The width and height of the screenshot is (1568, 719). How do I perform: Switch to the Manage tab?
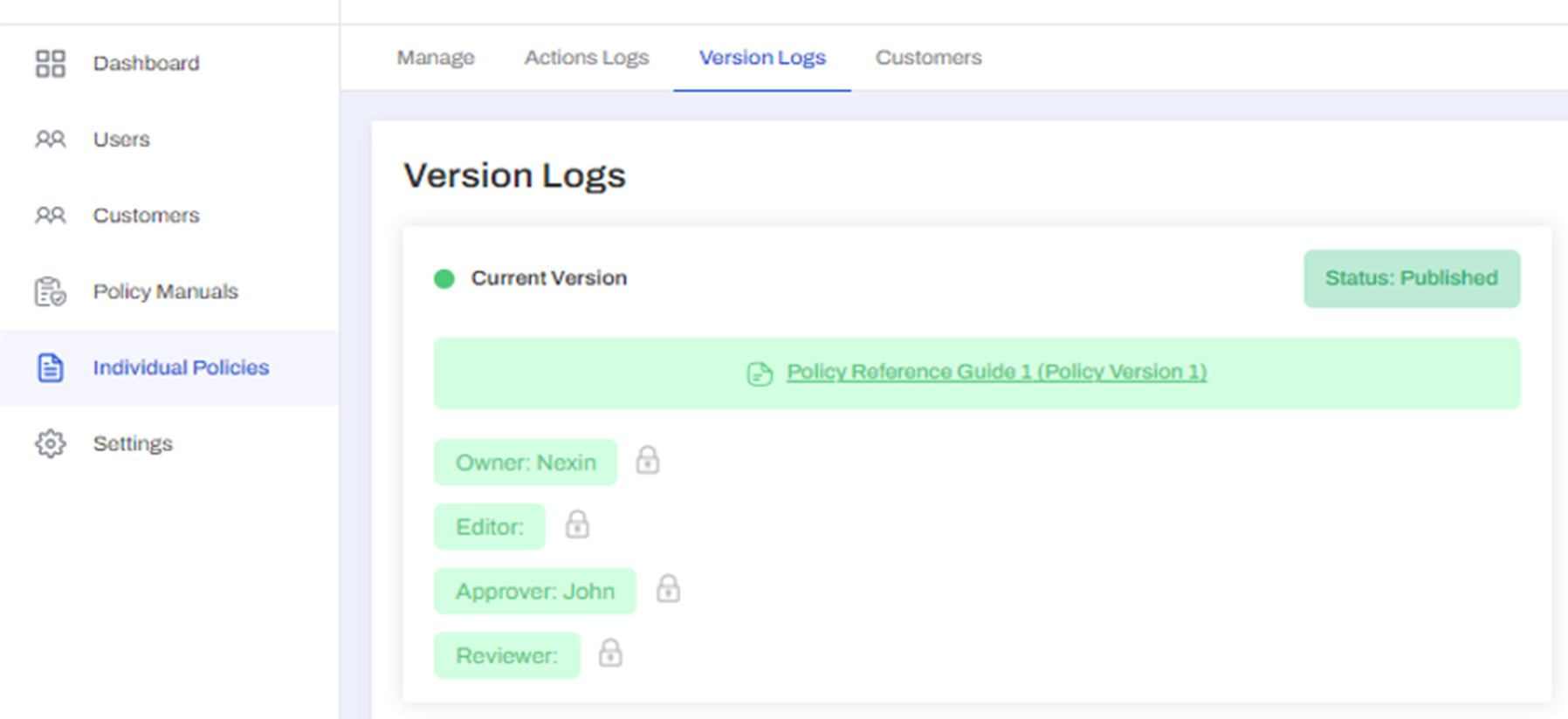point(436,58)
